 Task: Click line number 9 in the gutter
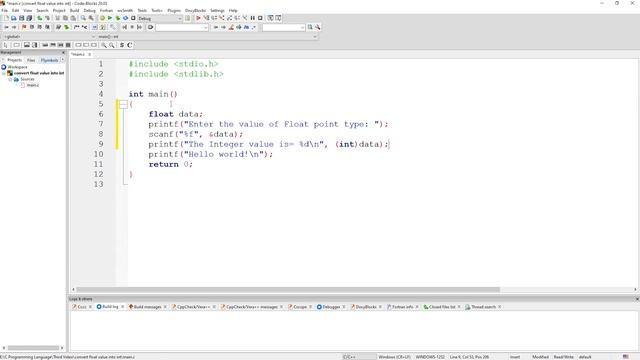tap(100, 144)
